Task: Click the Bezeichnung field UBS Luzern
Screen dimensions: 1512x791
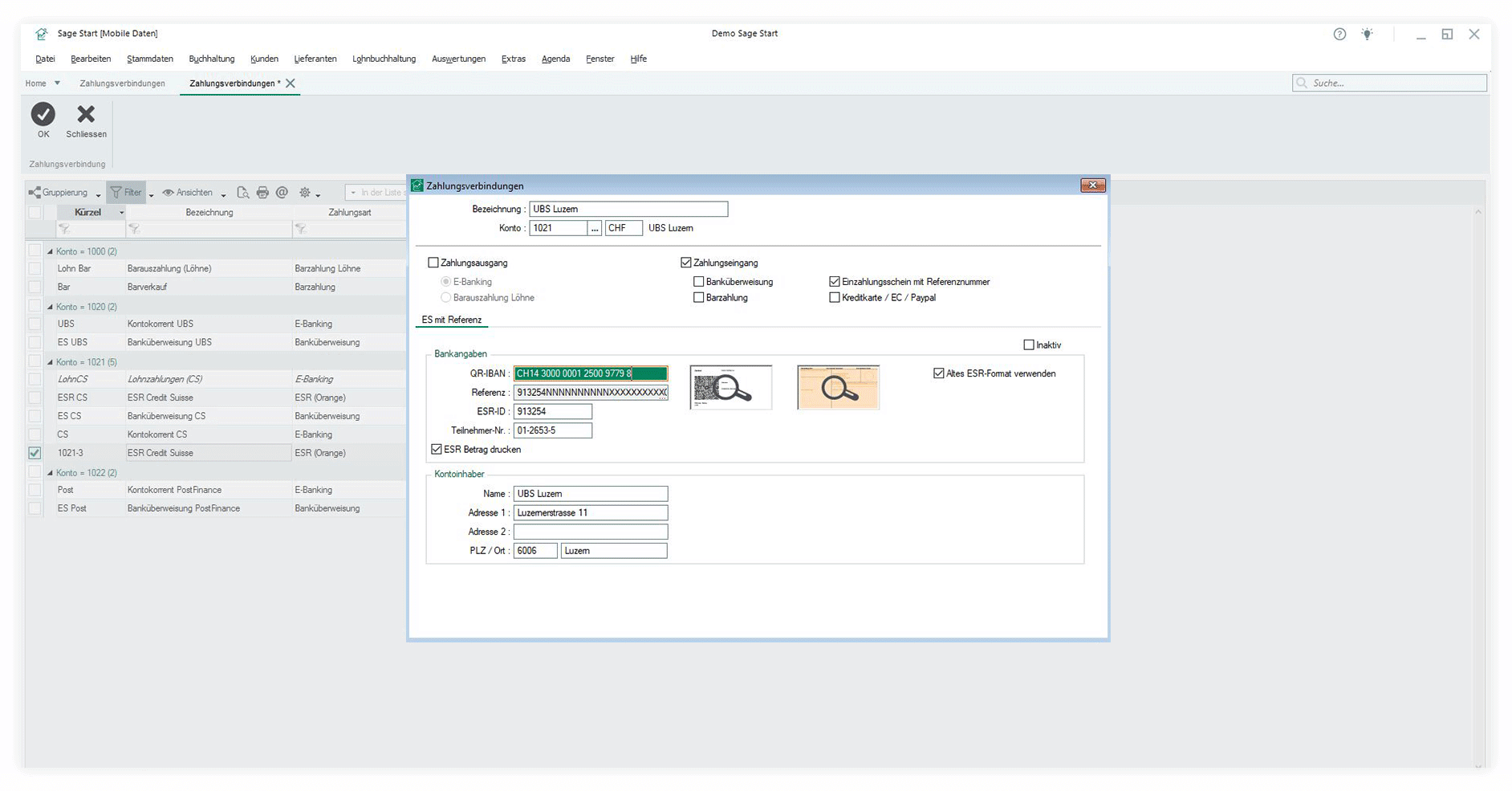Action: (x=628, y=209)
